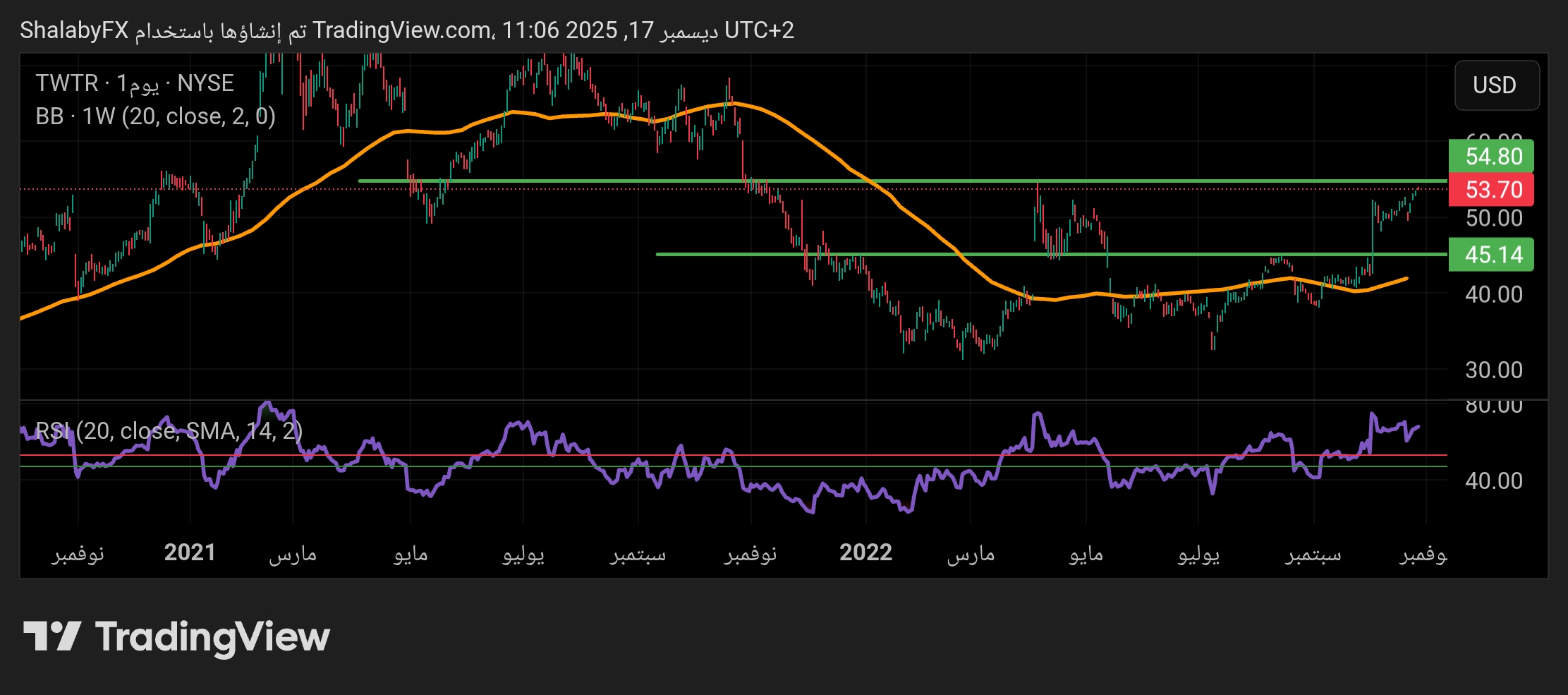Click the 2021 year label on time axis
The width and height of the screenshot is (1568, 695).
[x=190, y=552]
